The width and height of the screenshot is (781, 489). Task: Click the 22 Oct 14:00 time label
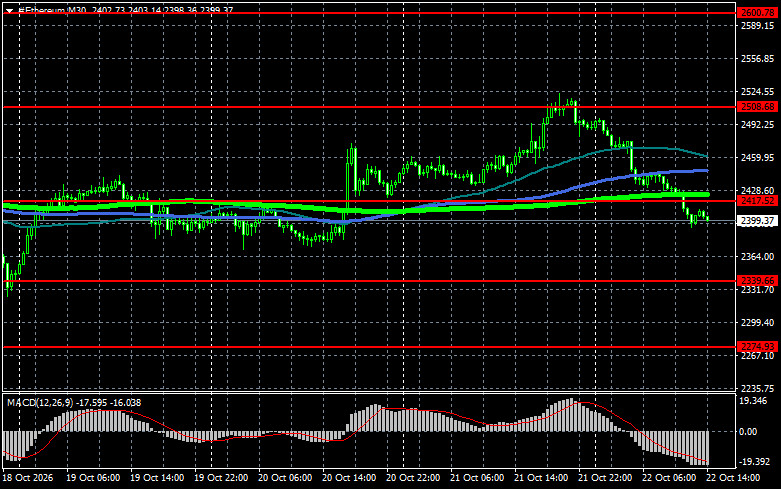733,478
